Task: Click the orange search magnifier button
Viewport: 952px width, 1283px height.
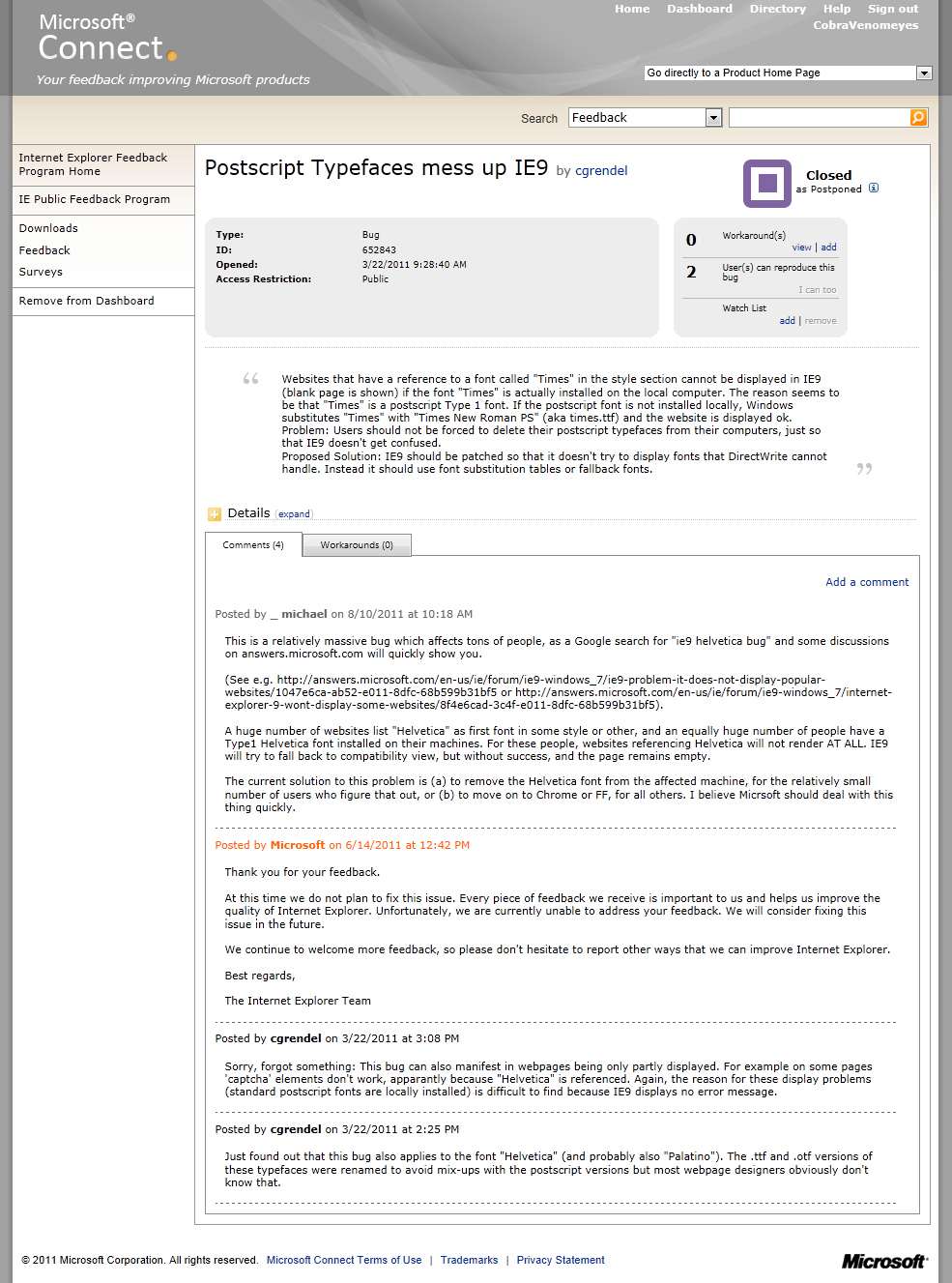Action: pos(918,117)
